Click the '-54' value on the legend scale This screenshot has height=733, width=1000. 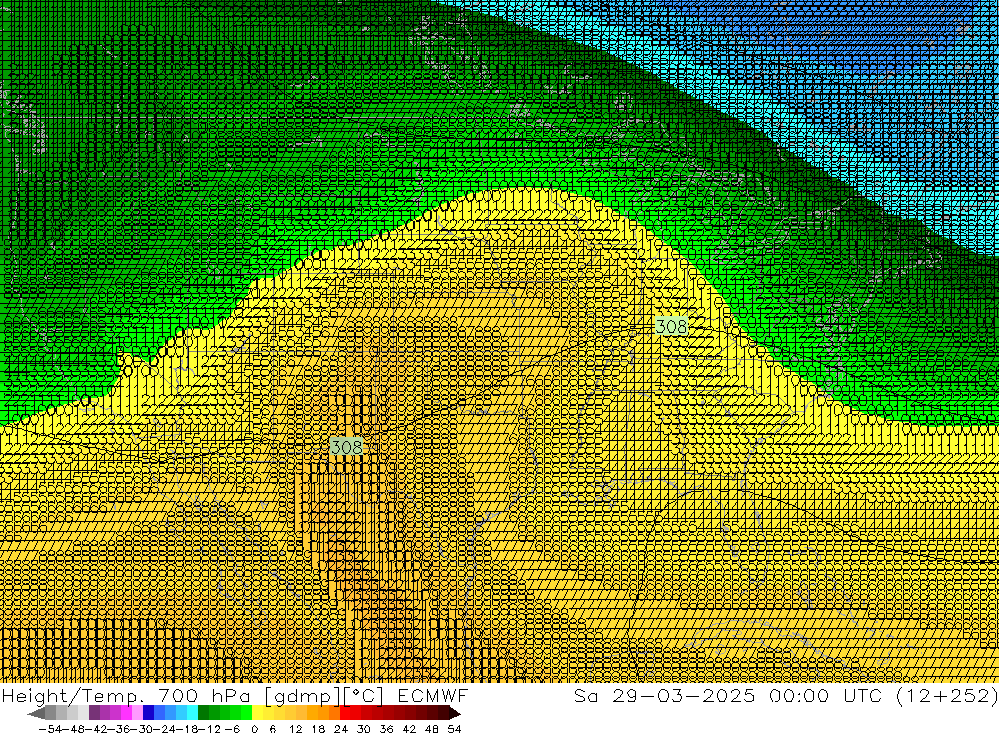click(48, 728)
